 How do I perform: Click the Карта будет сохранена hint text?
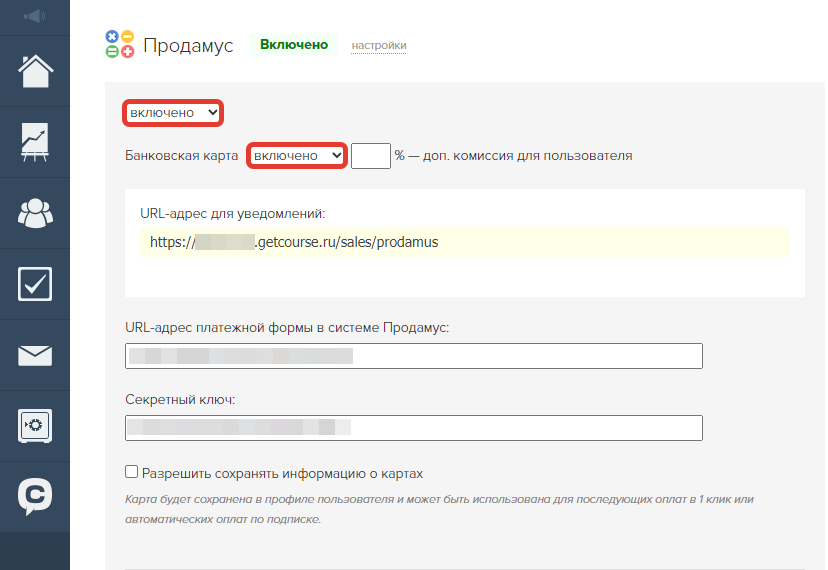[439, 509]
